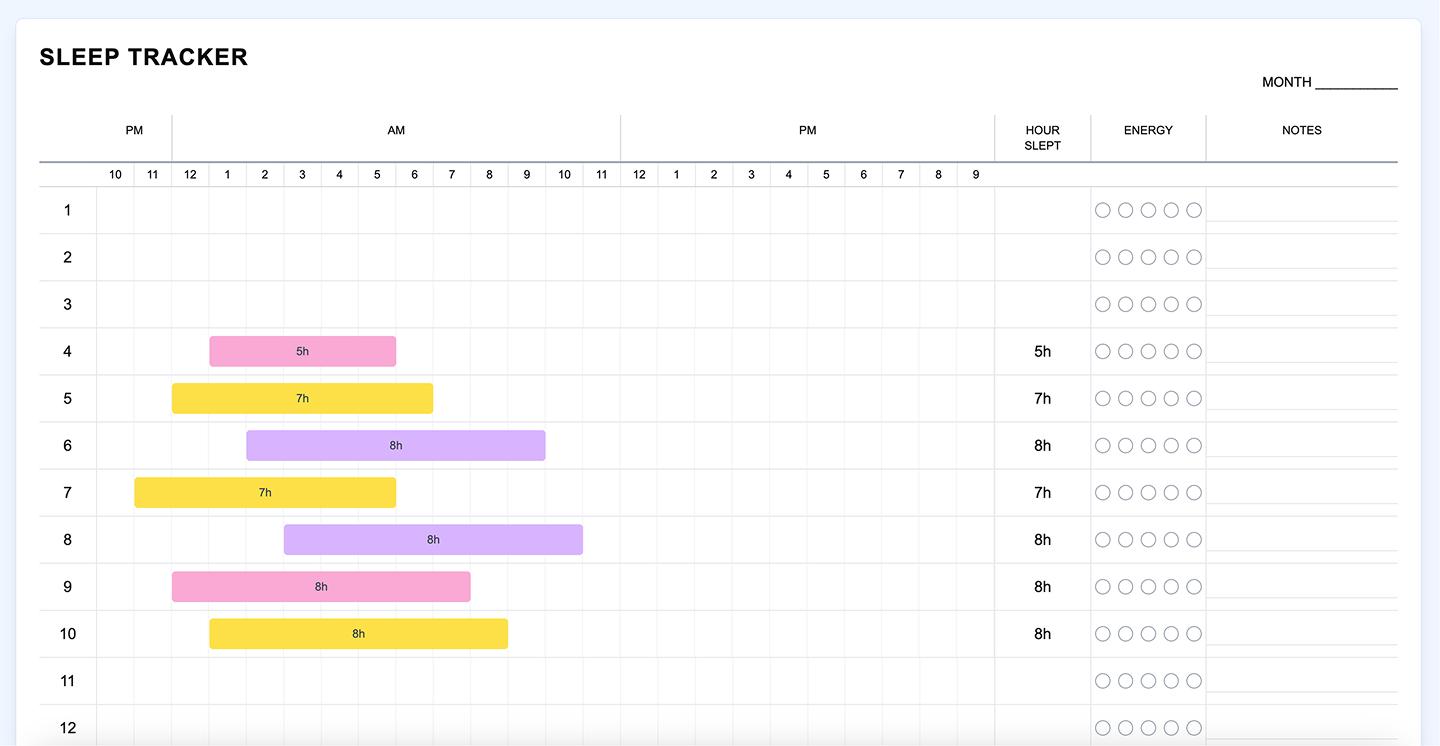Click the purple 8h sleep bar on day 8
The height and width of the screenshot is (746, 1440).
pos(433,539)
